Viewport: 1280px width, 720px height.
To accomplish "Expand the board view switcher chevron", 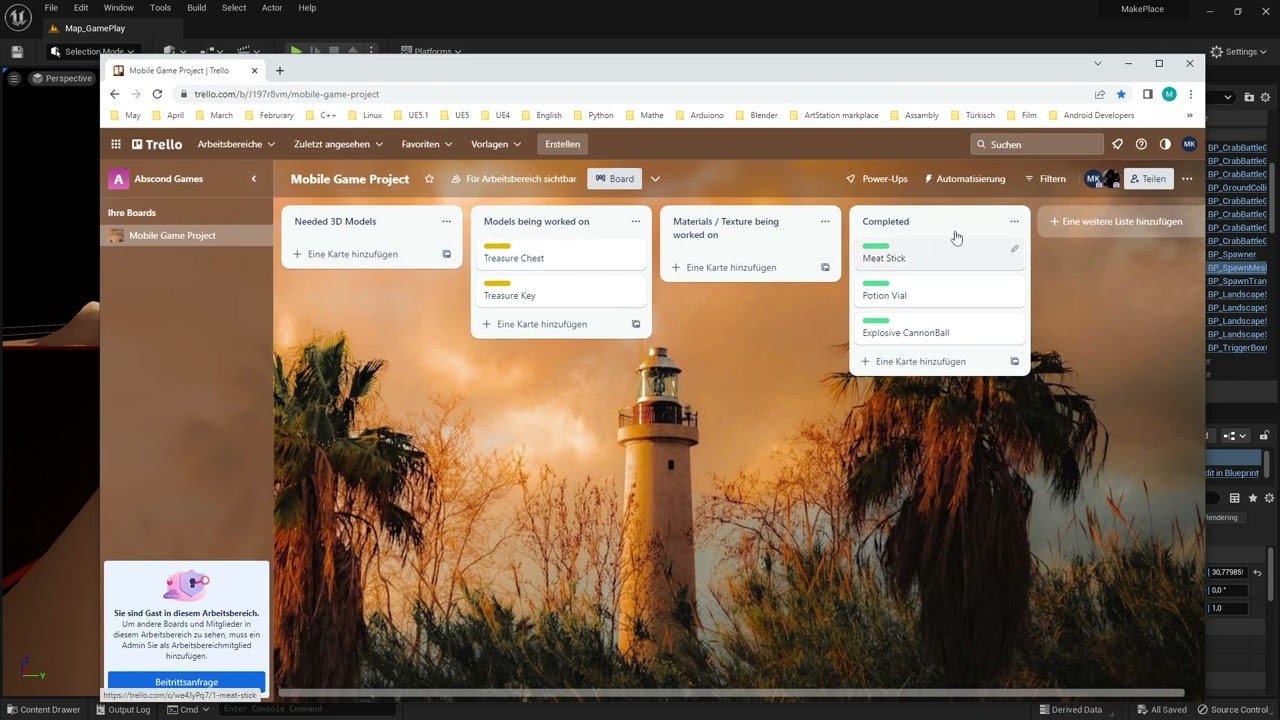I will pyautogui.click(x=655, y=179).
